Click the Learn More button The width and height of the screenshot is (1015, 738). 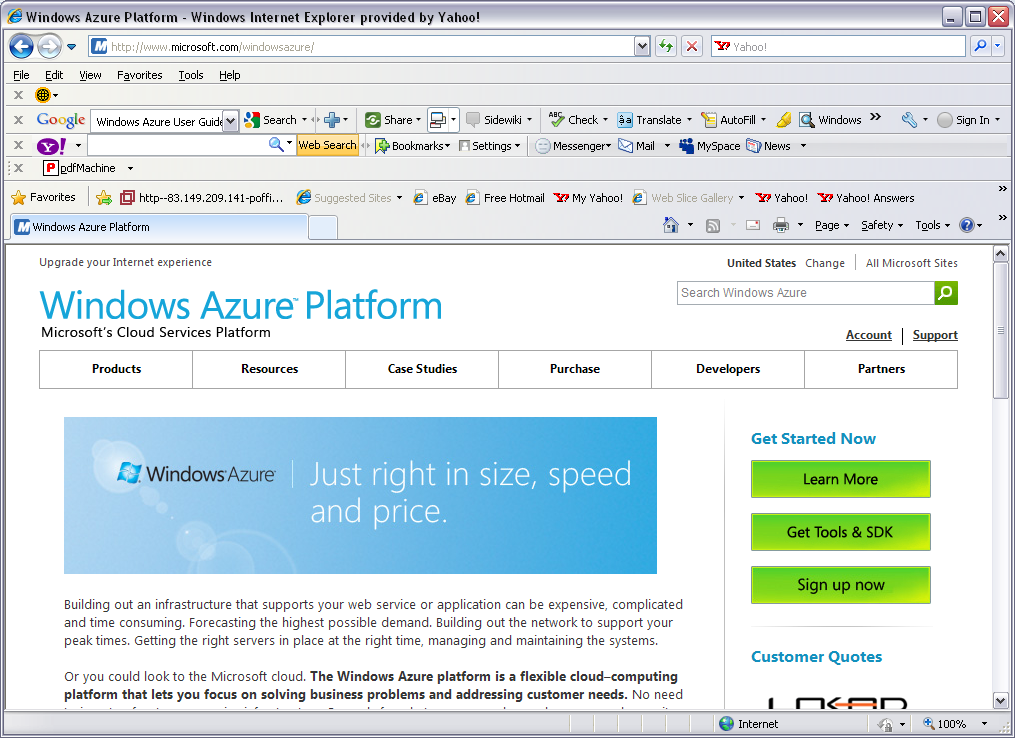840,479
